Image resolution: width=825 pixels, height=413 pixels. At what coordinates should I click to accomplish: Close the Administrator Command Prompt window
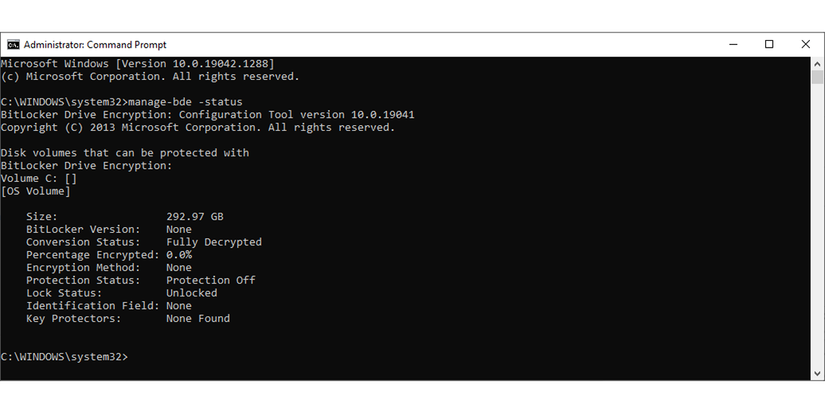click(806, 44)
